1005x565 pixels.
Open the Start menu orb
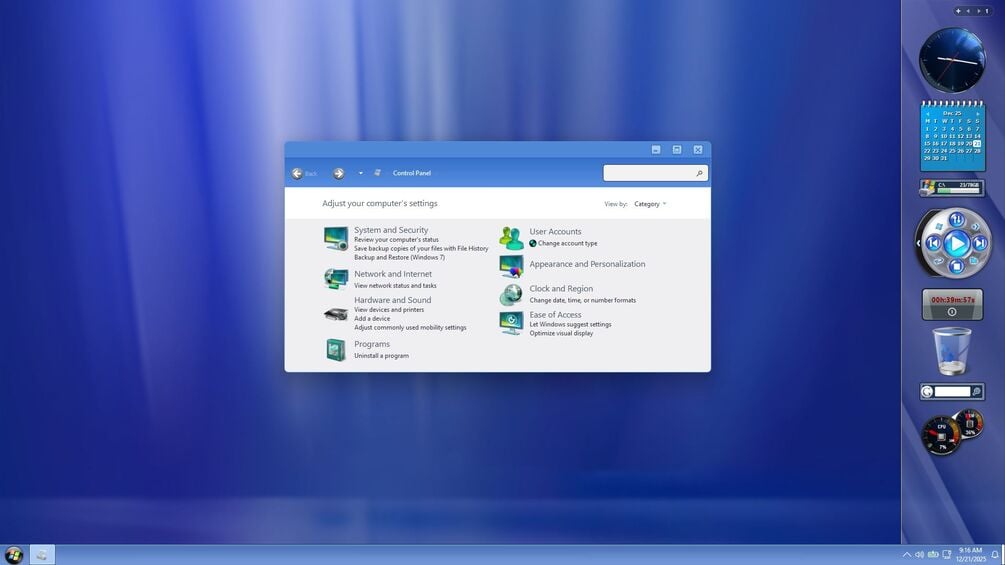[13, 555]
